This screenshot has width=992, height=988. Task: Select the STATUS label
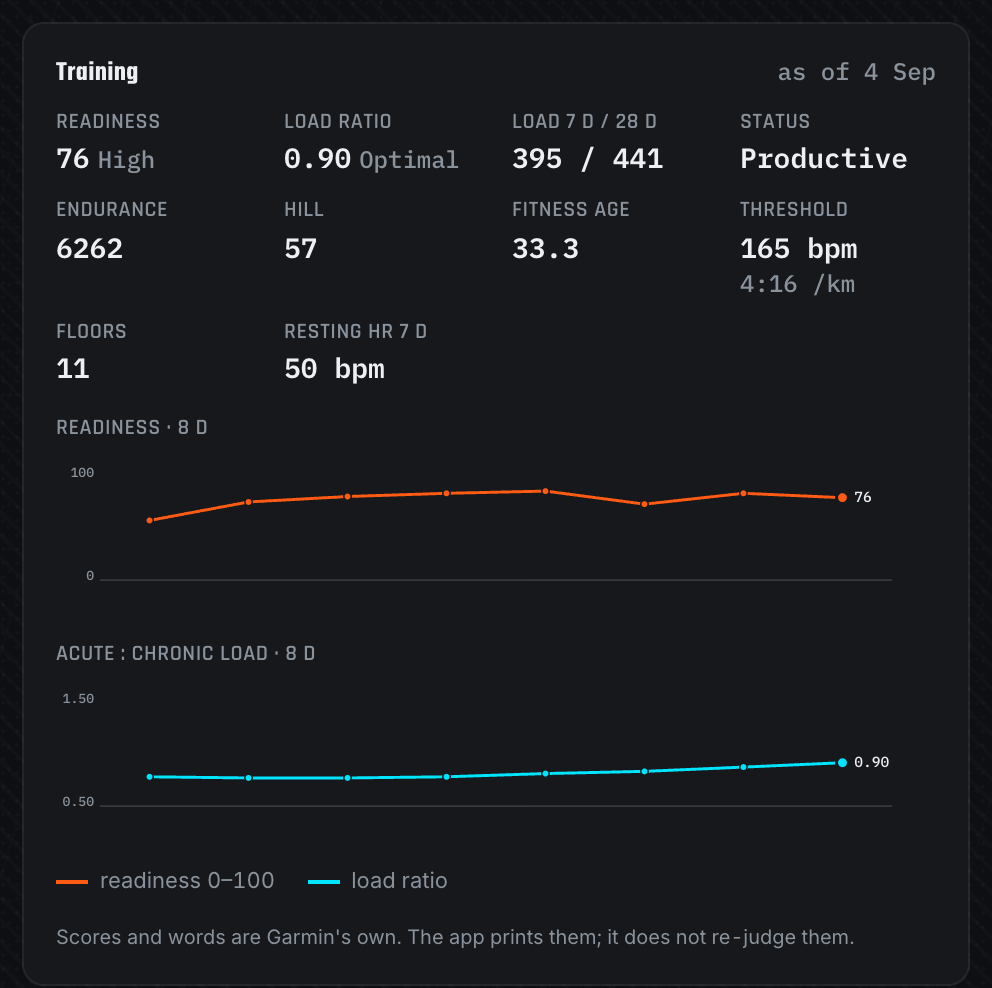tap(775, 121)
